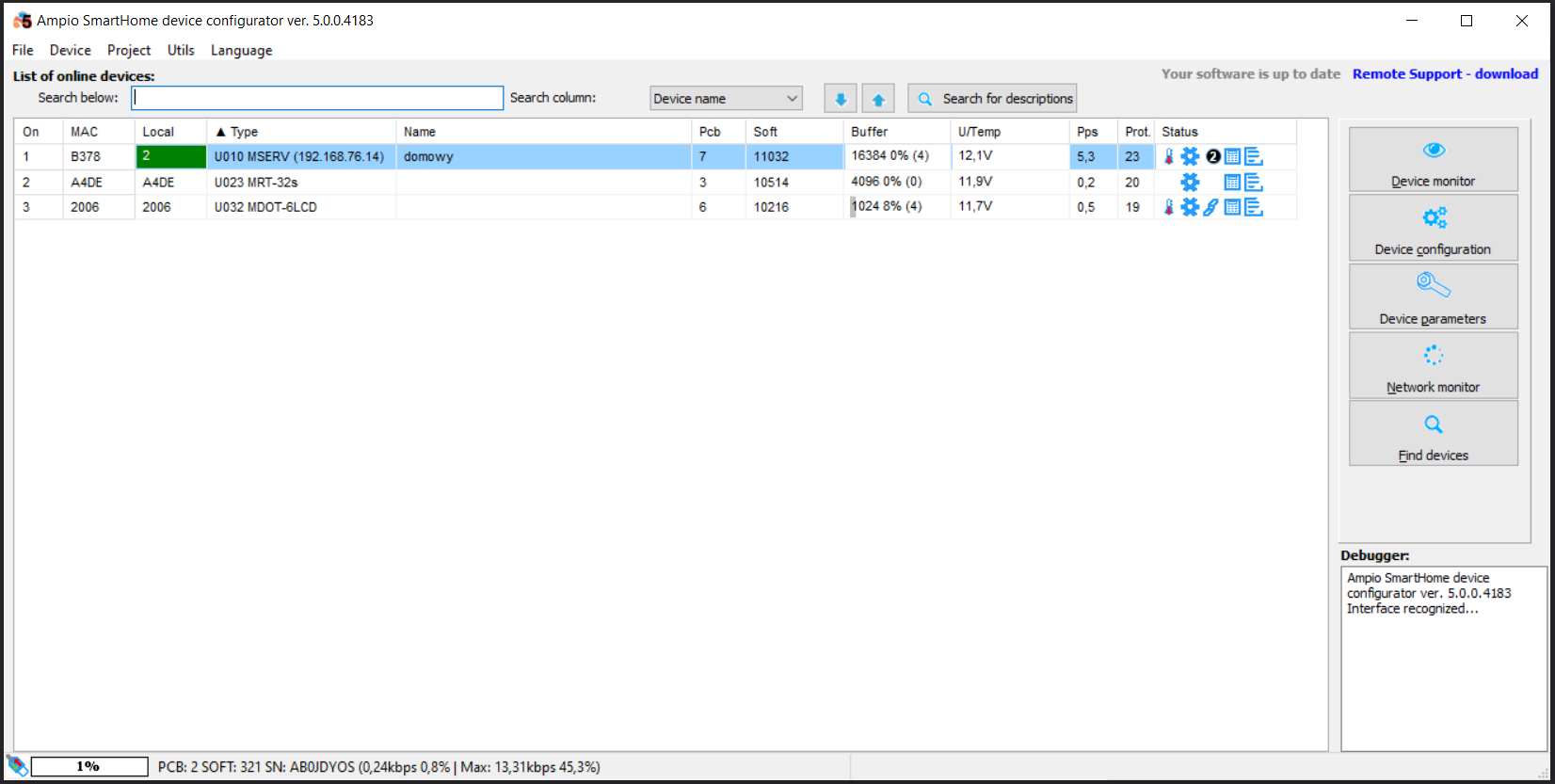Sort by the Status column header

pos(1226,132)
